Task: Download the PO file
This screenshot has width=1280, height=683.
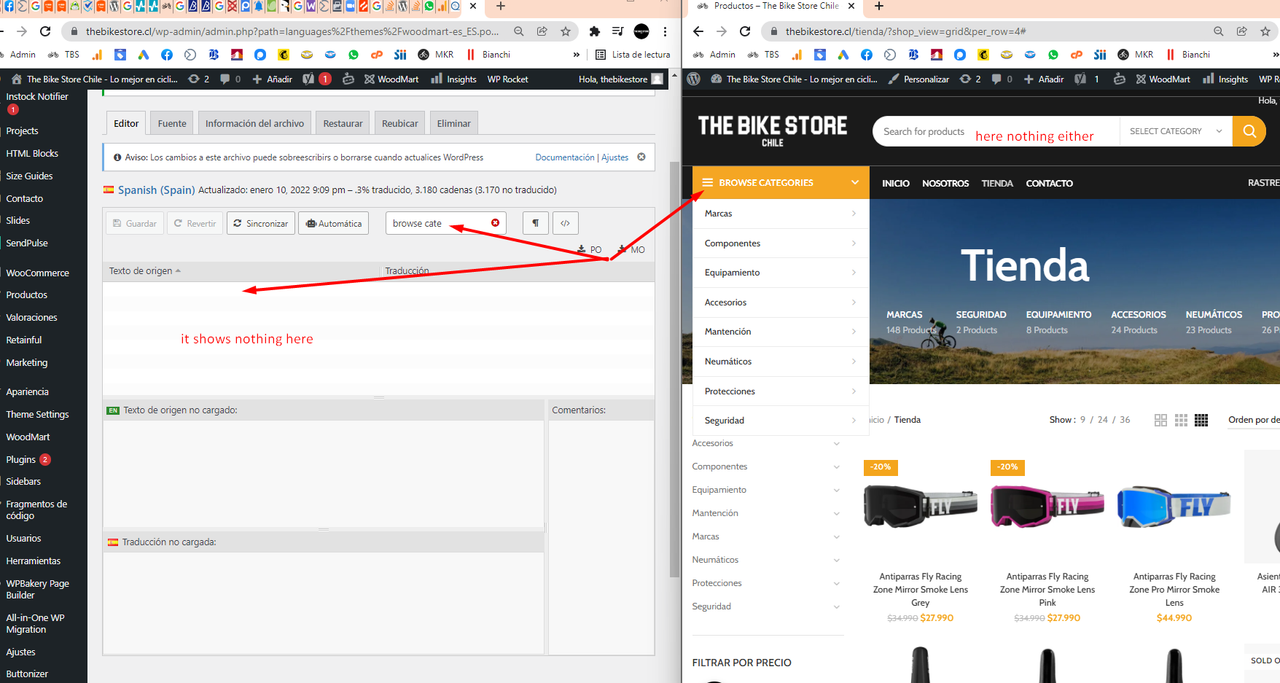Action: point(590,249)
